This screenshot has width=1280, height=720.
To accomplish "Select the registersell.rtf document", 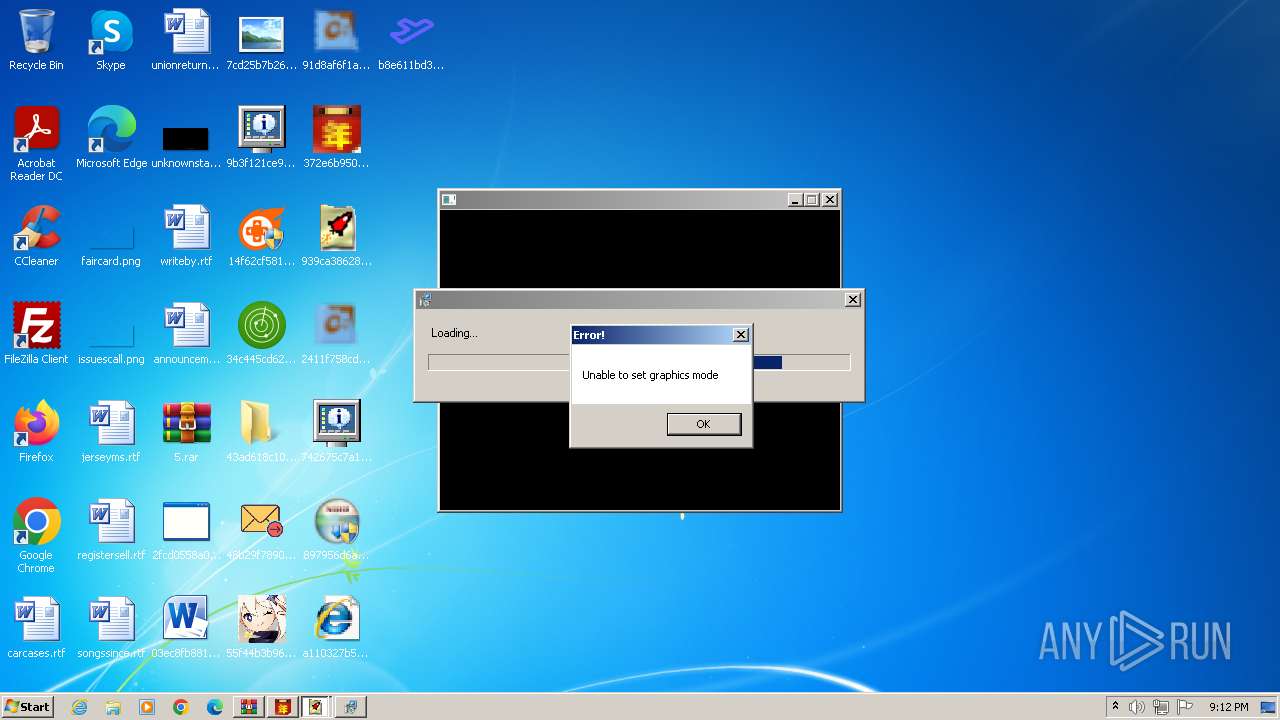I will point(111,531).
